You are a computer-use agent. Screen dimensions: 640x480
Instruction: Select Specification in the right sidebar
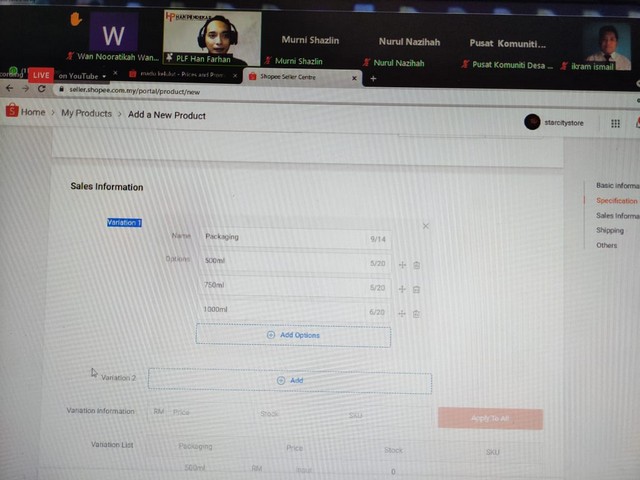point(615,201)
